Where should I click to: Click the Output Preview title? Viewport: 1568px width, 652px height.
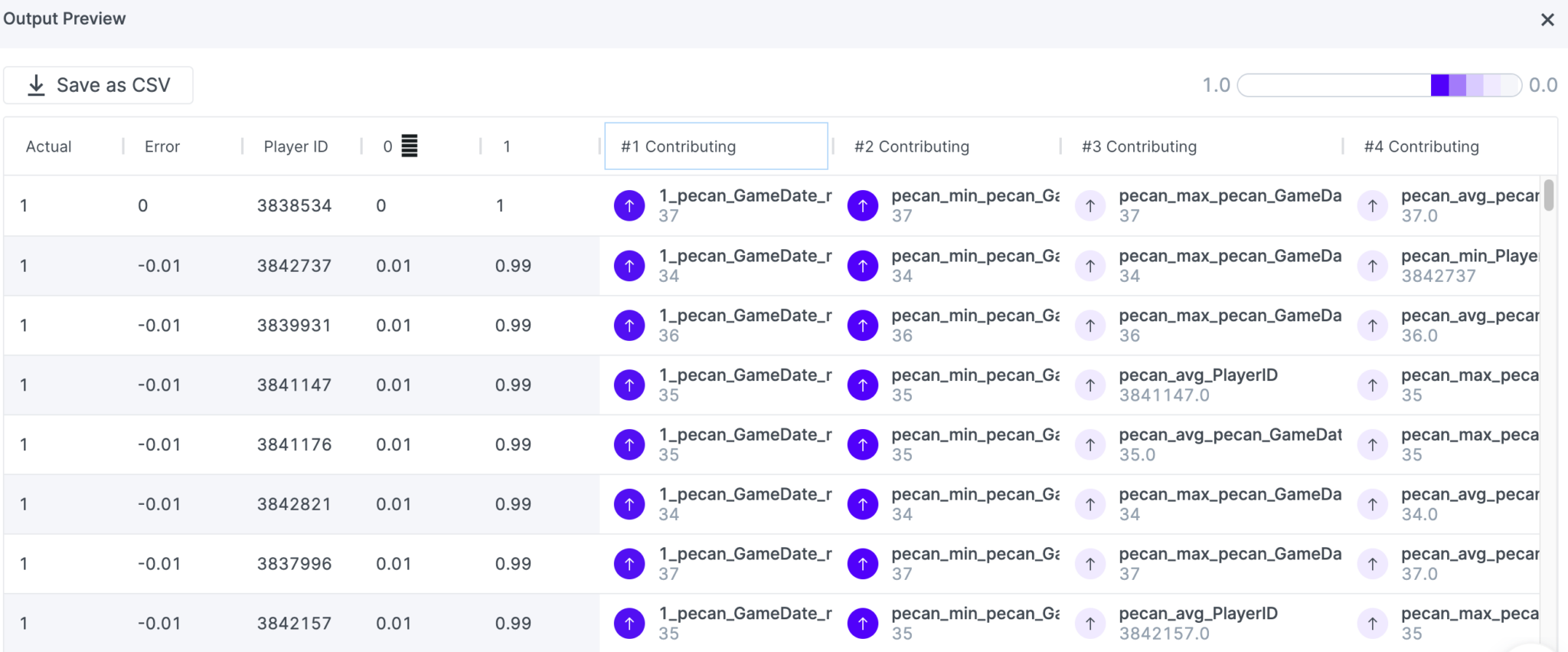(64, 18)
